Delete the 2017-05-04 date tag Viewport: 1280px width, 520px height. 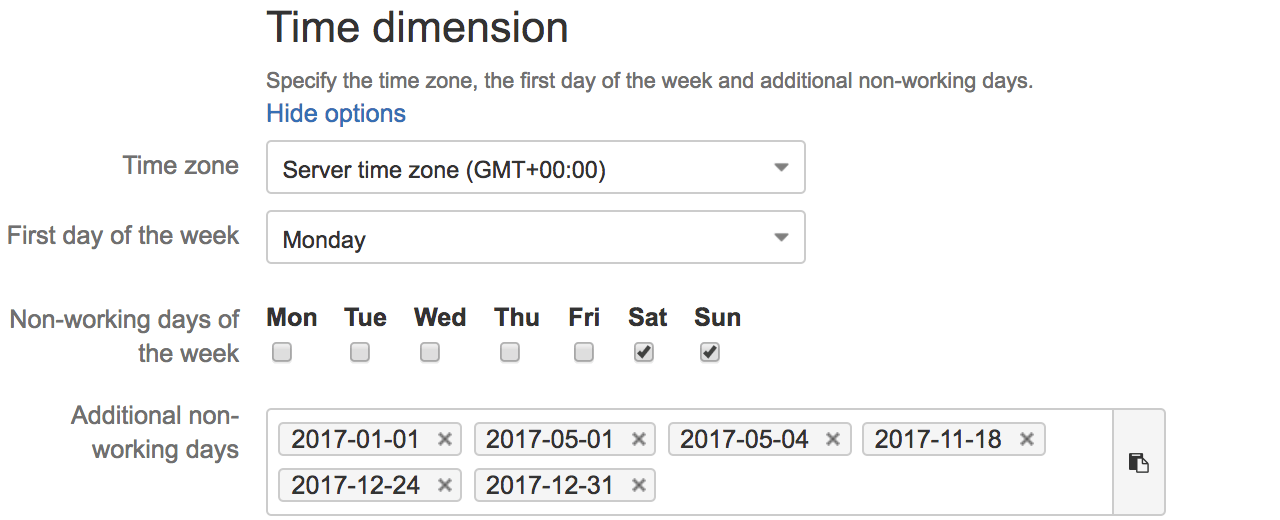coord(833,439)
